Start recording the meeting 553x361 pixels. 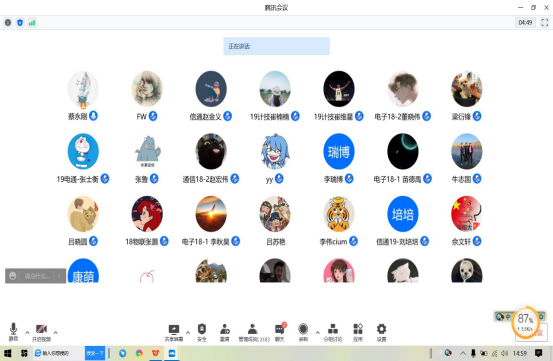click(x=303, y=332)
